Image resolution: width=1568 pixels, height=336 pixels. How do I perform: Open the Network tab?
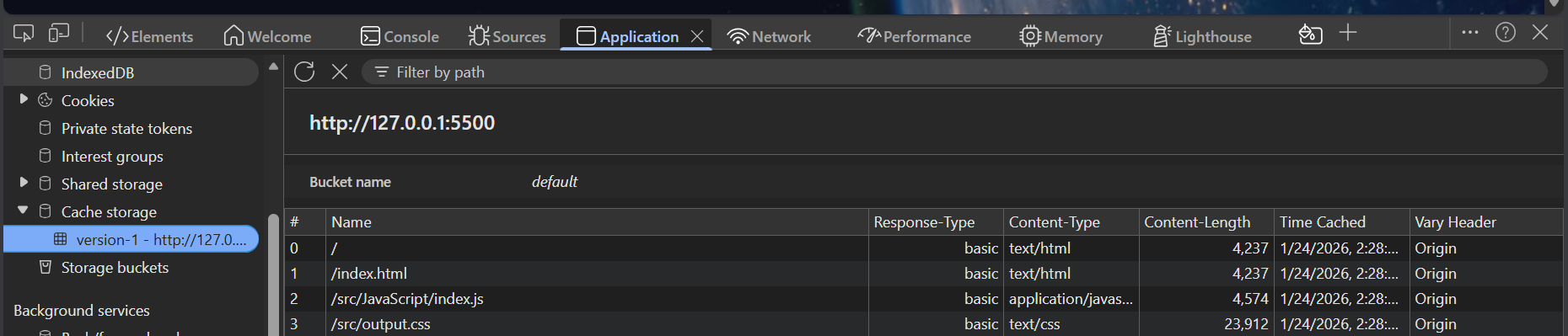pyautogui.click(x=769, y=36)
